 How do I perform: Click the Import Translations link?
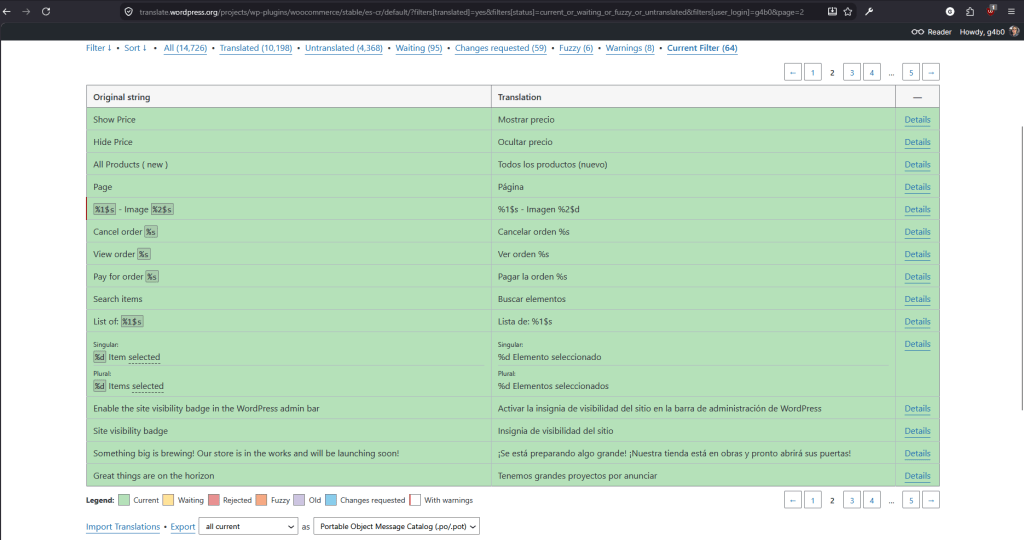click(123, 527)
